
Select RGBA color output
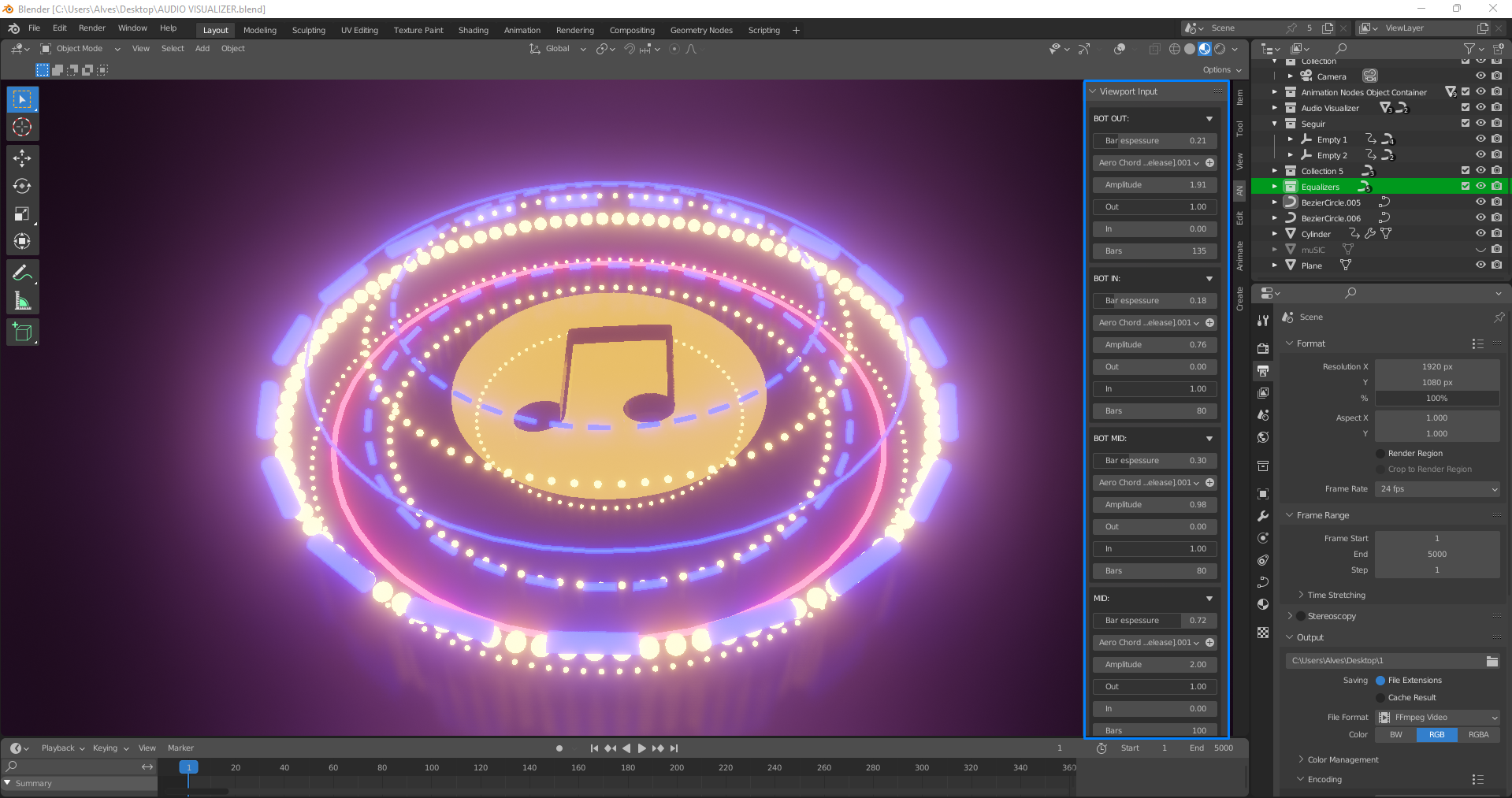(1478, 734)
